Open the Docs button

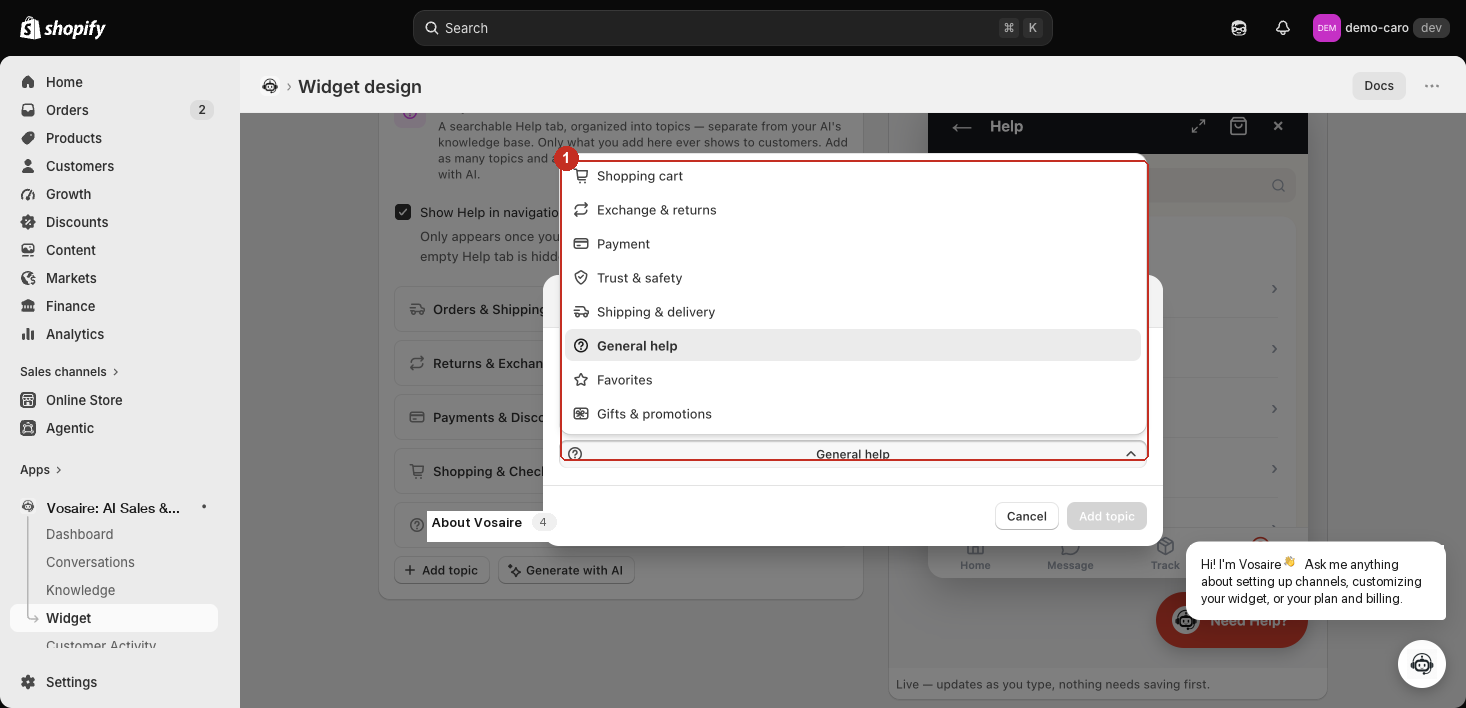[x=1379, y=86]
